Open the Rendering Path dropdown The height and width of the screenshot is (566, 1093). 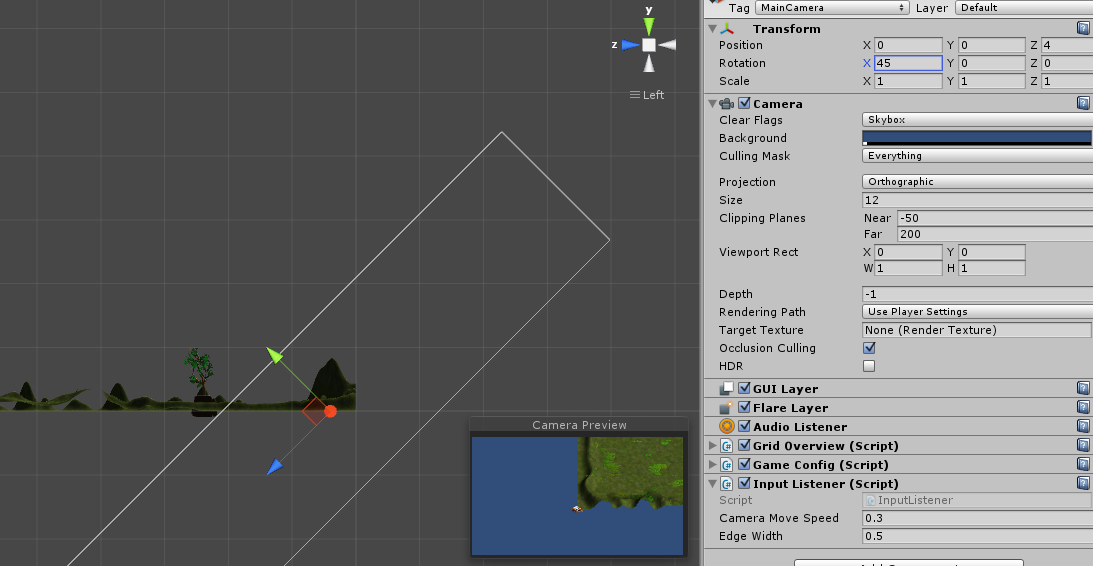coord(977,312)
